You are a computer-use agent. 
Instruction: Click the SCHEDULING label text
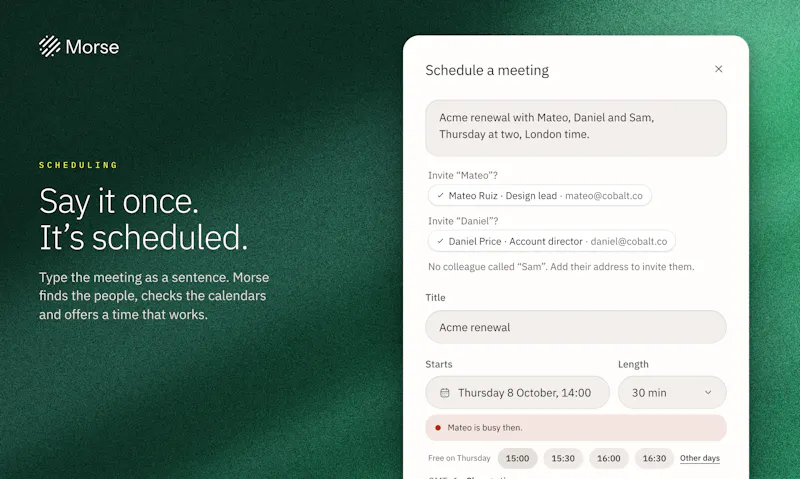click(78, 165)
